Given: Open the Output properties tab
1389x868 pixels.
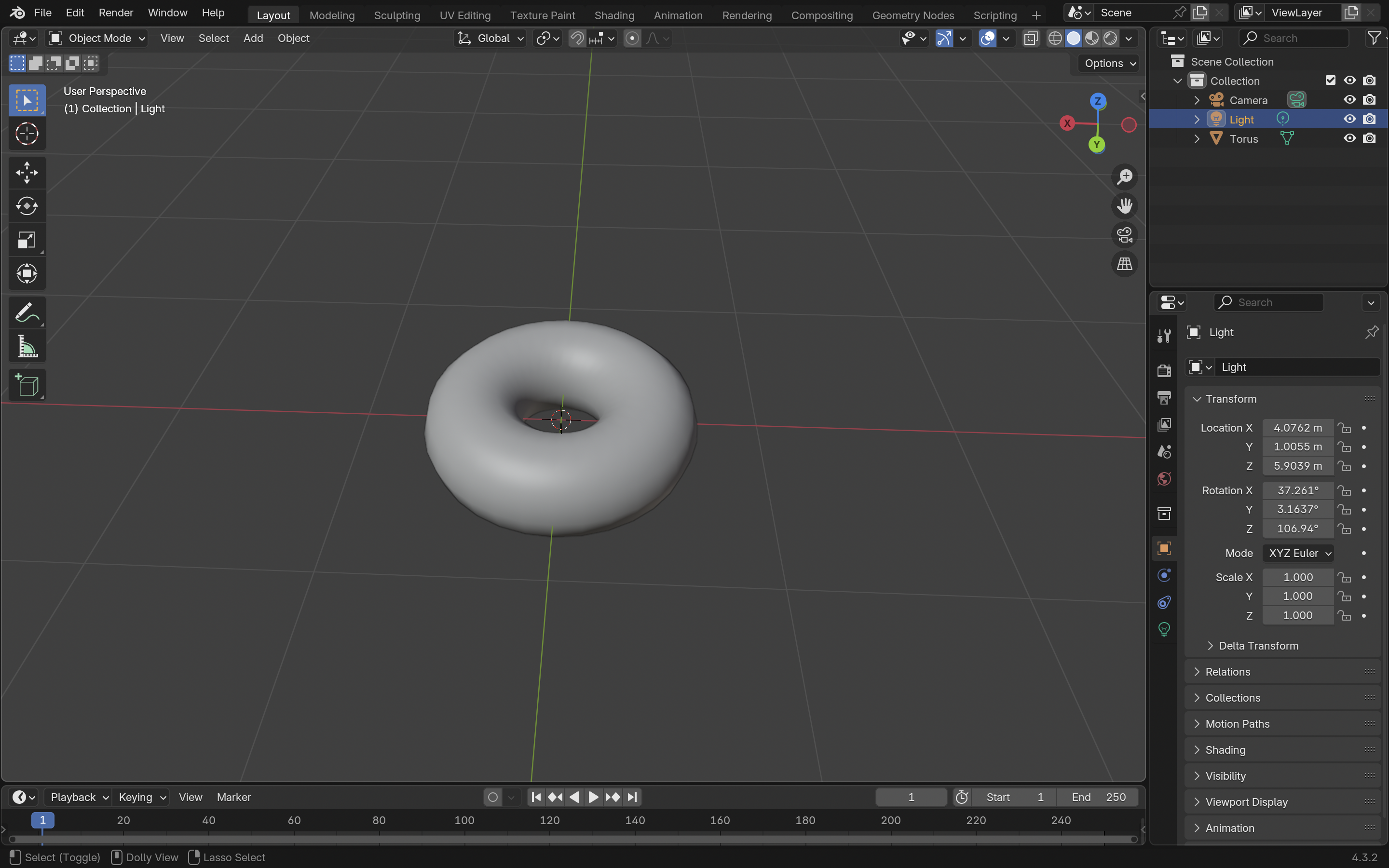Looking at the screenshot, I should (1164, 397).
